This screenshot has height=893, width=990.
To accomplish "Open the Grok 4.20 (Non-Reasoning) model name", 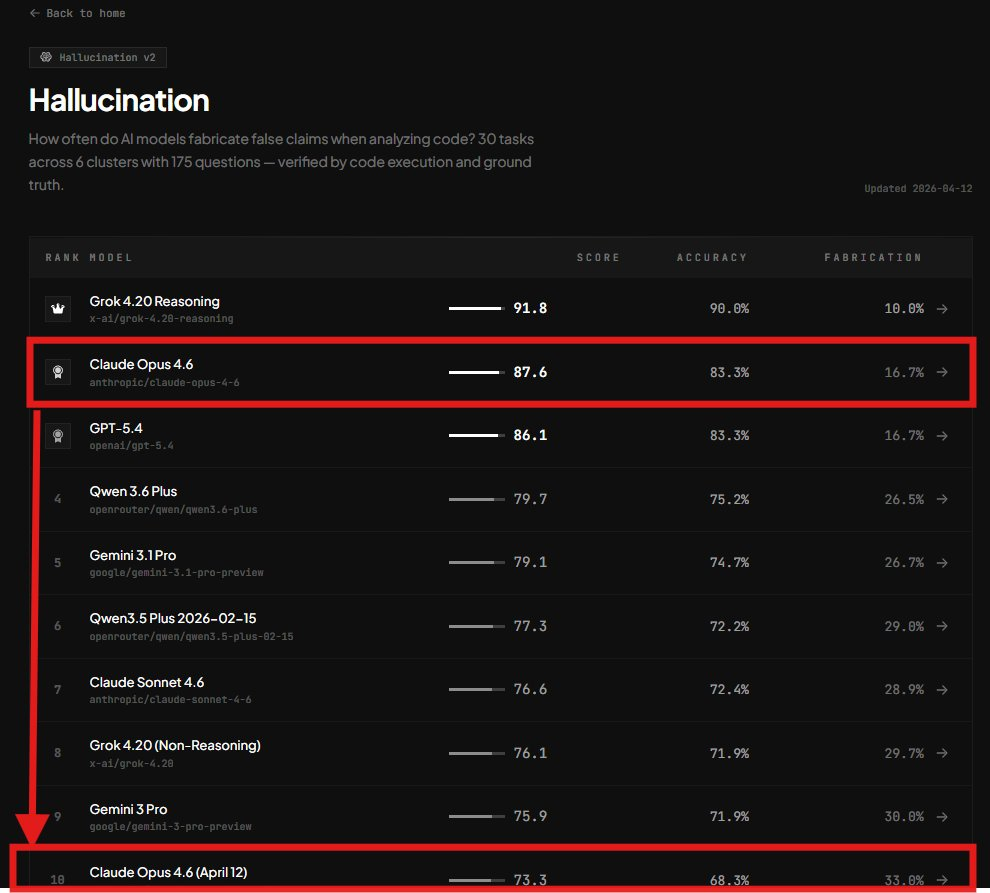I will click(175, 745).
